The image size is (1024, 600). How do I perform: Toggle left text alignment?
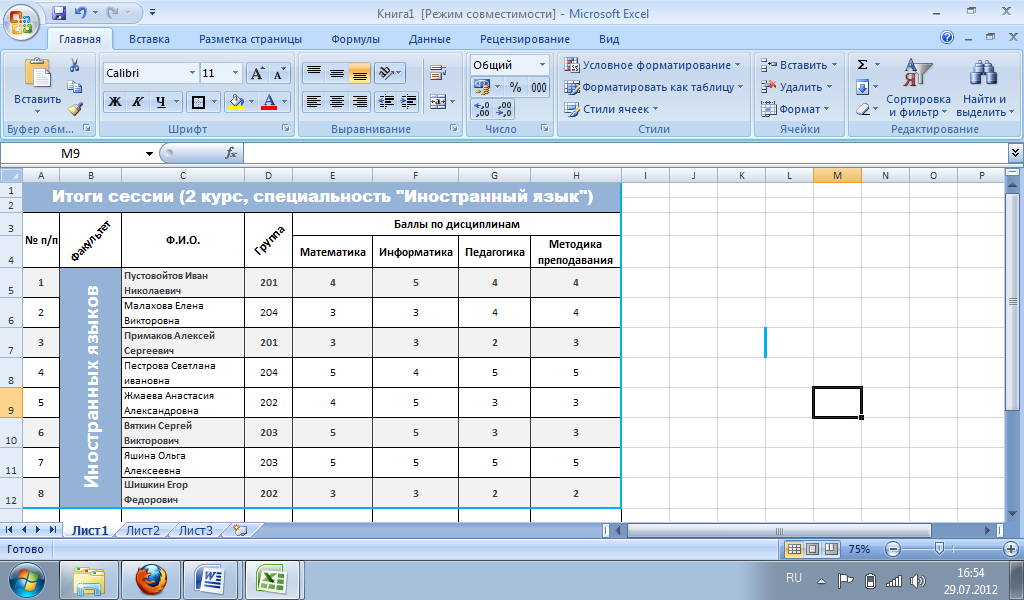click(x=314, y=101)
